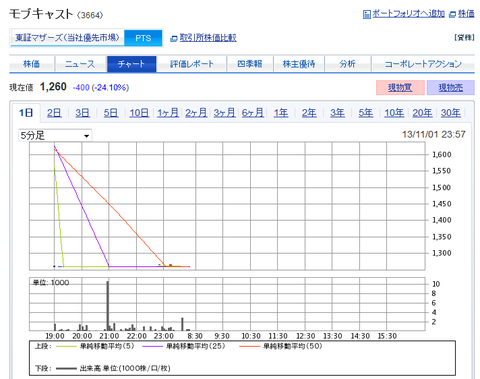Click 株価 link at top right
The width and height of the screenshot is (480, 379).
(466, 14)
